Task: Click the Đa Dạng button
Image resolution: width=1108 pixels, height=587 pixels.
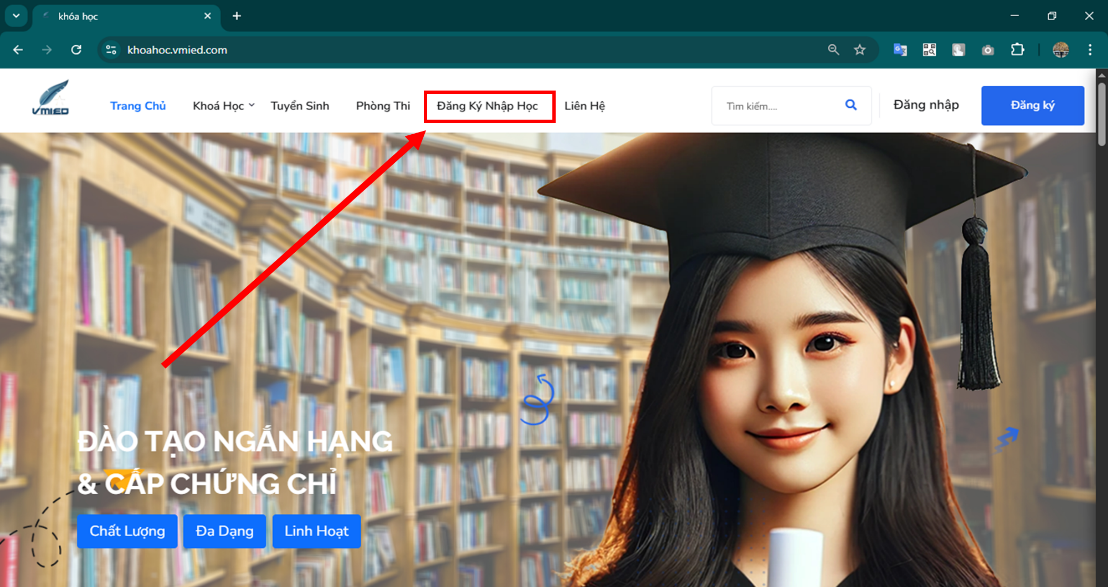Action: click(x=225, y=531)
